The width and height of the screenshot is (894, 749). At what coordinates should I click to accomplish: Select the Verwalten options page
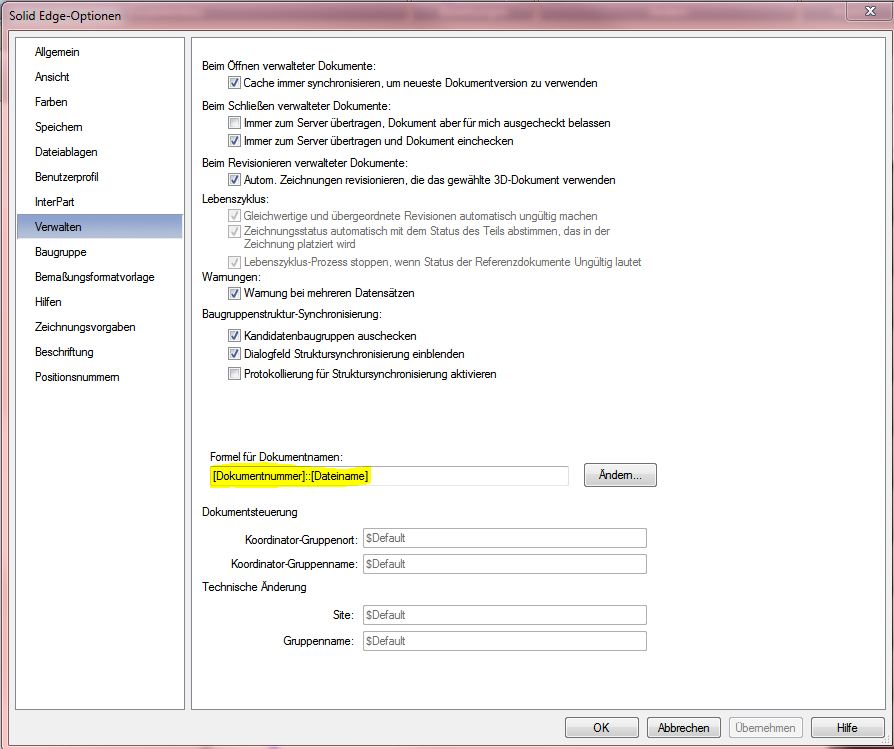[x=100, y=227]
